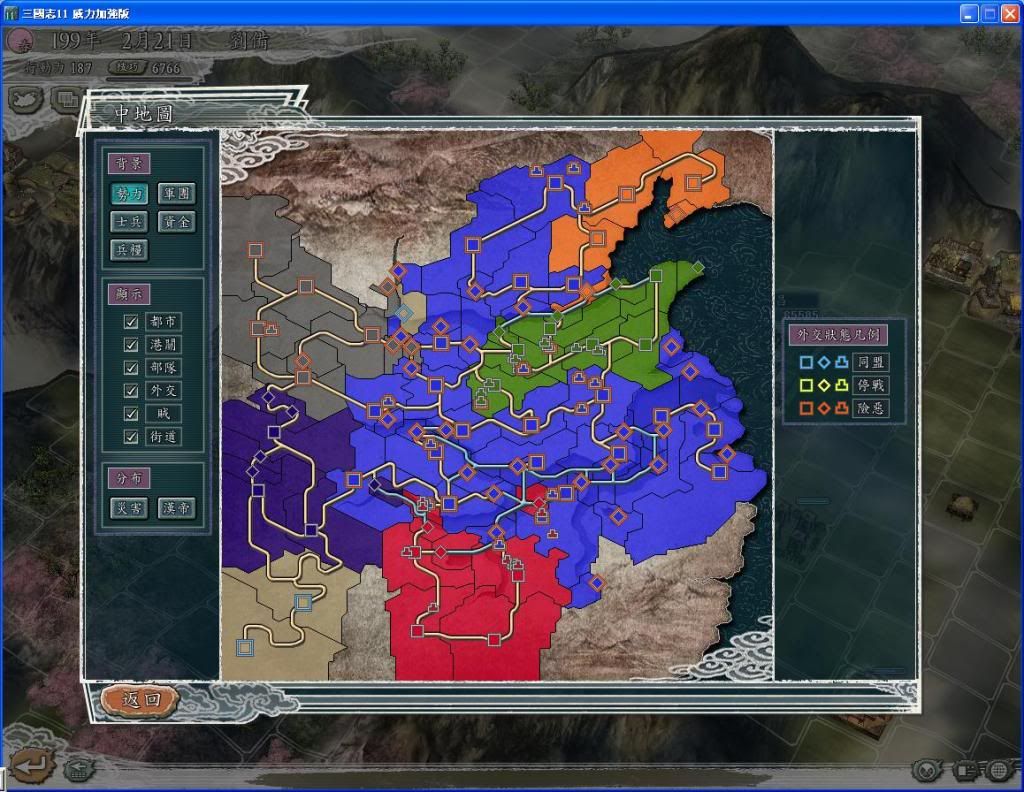Click the 停戰 legend label
The width and height of the screenshot is (1024, 792).
coord(871,385)
